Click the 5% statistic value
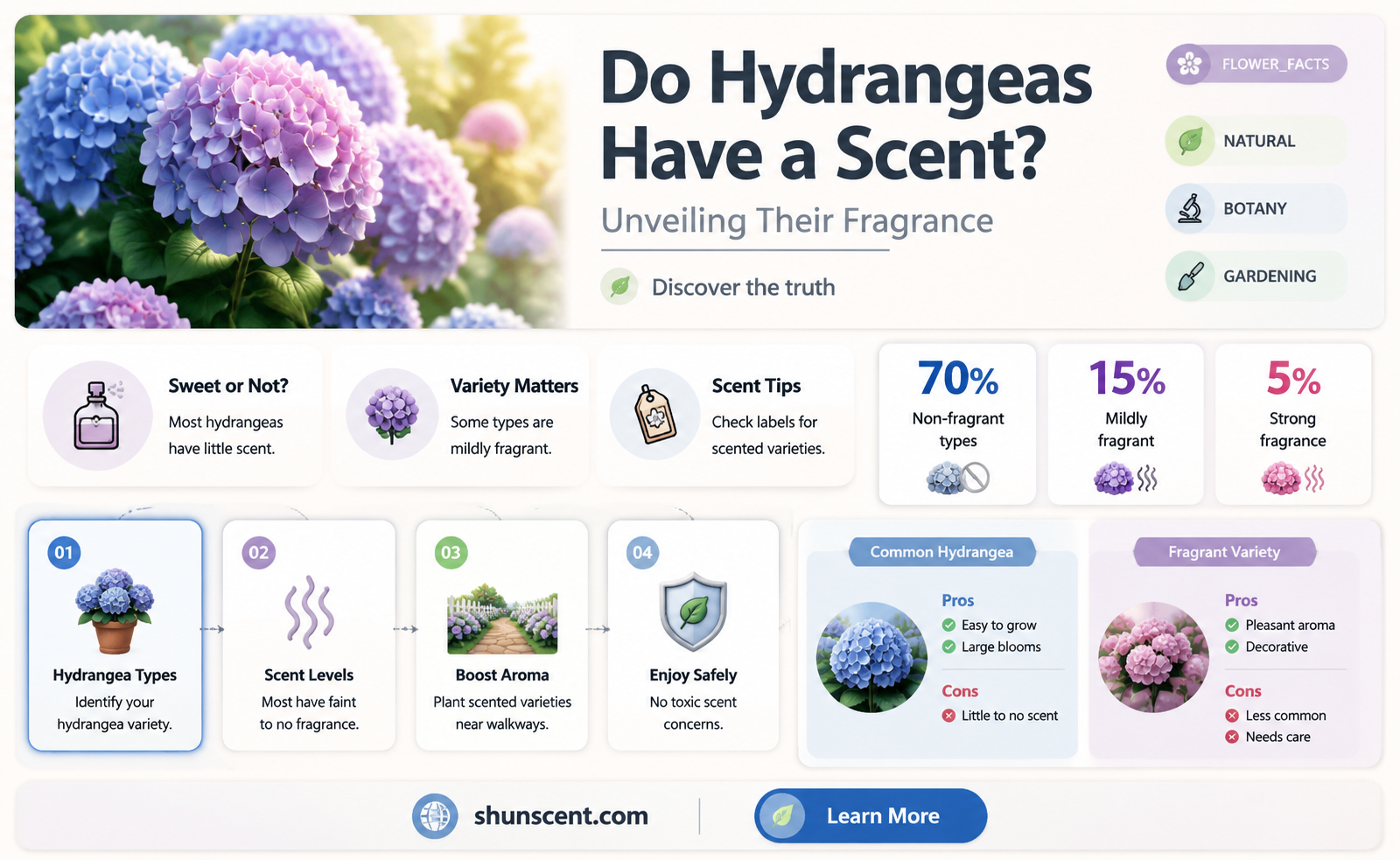Screen dimensions: 1400x860 [x=1293, y=379]
